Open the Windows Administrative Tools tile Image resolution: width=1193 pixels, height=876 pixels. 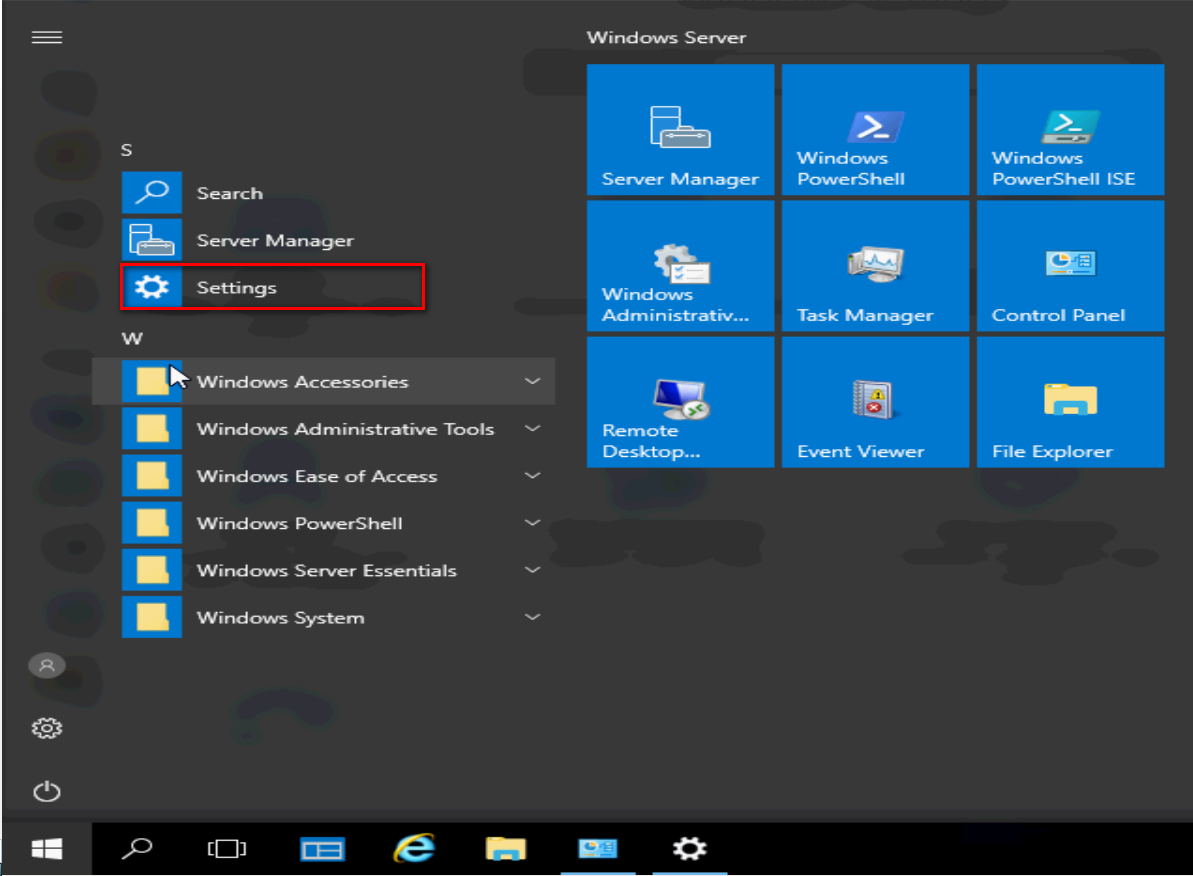[x=680, y=266]
